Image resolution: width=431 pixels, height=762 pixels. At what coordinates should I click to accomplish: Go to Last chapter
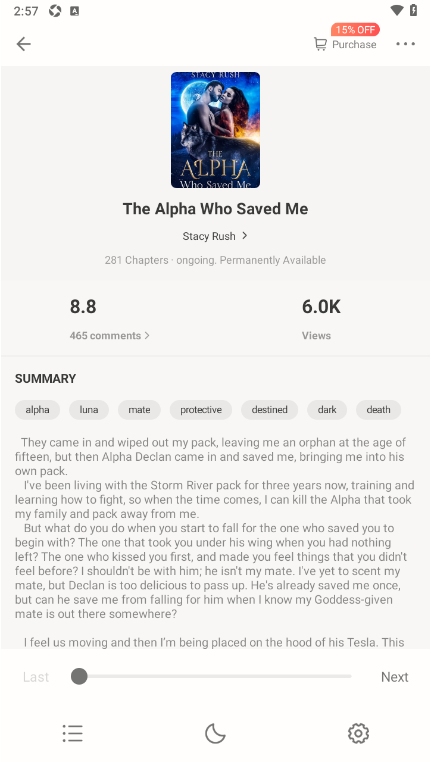tap(36, 677)
